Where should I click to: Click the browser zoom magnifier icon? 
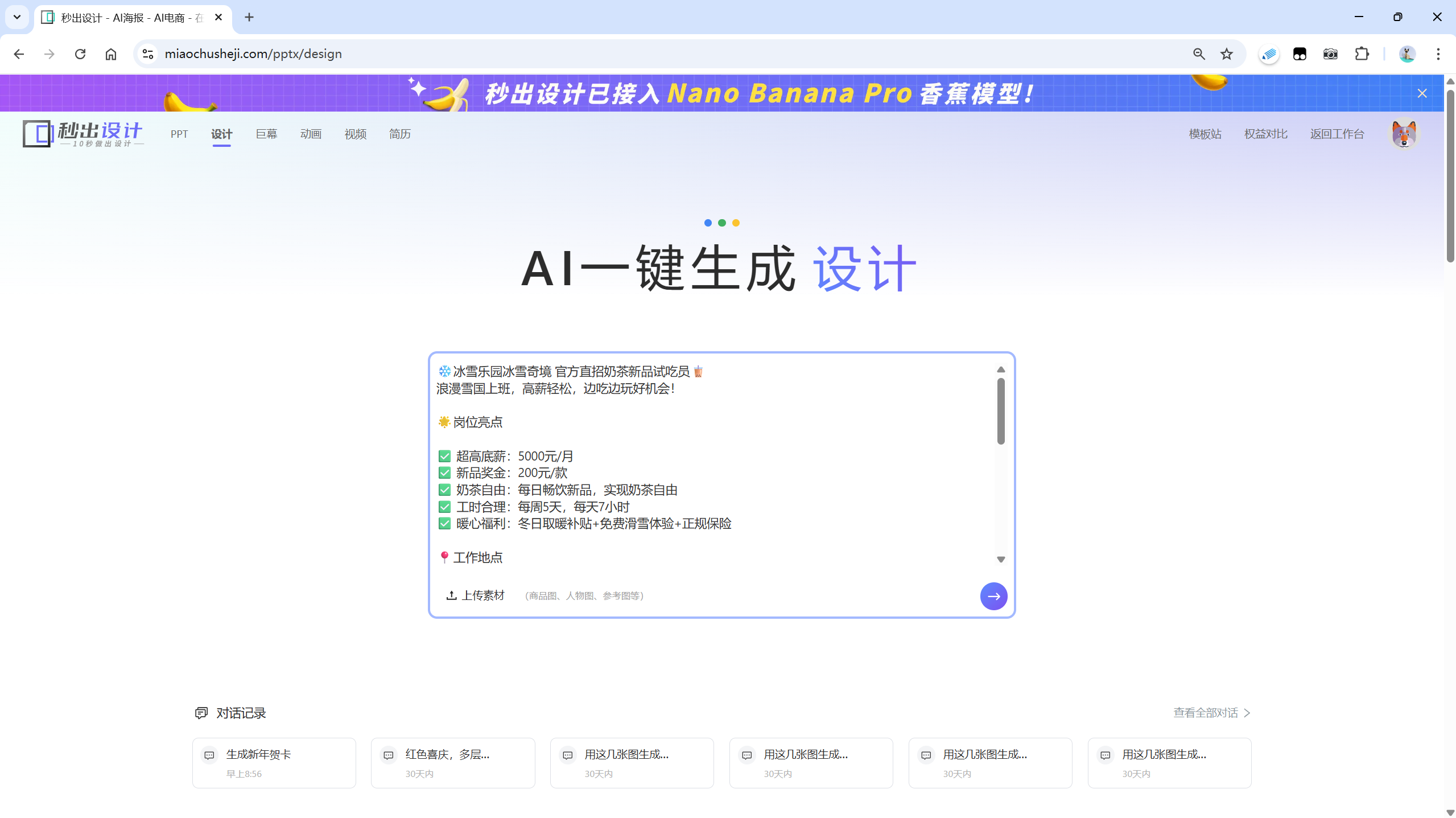(1199, 54)
